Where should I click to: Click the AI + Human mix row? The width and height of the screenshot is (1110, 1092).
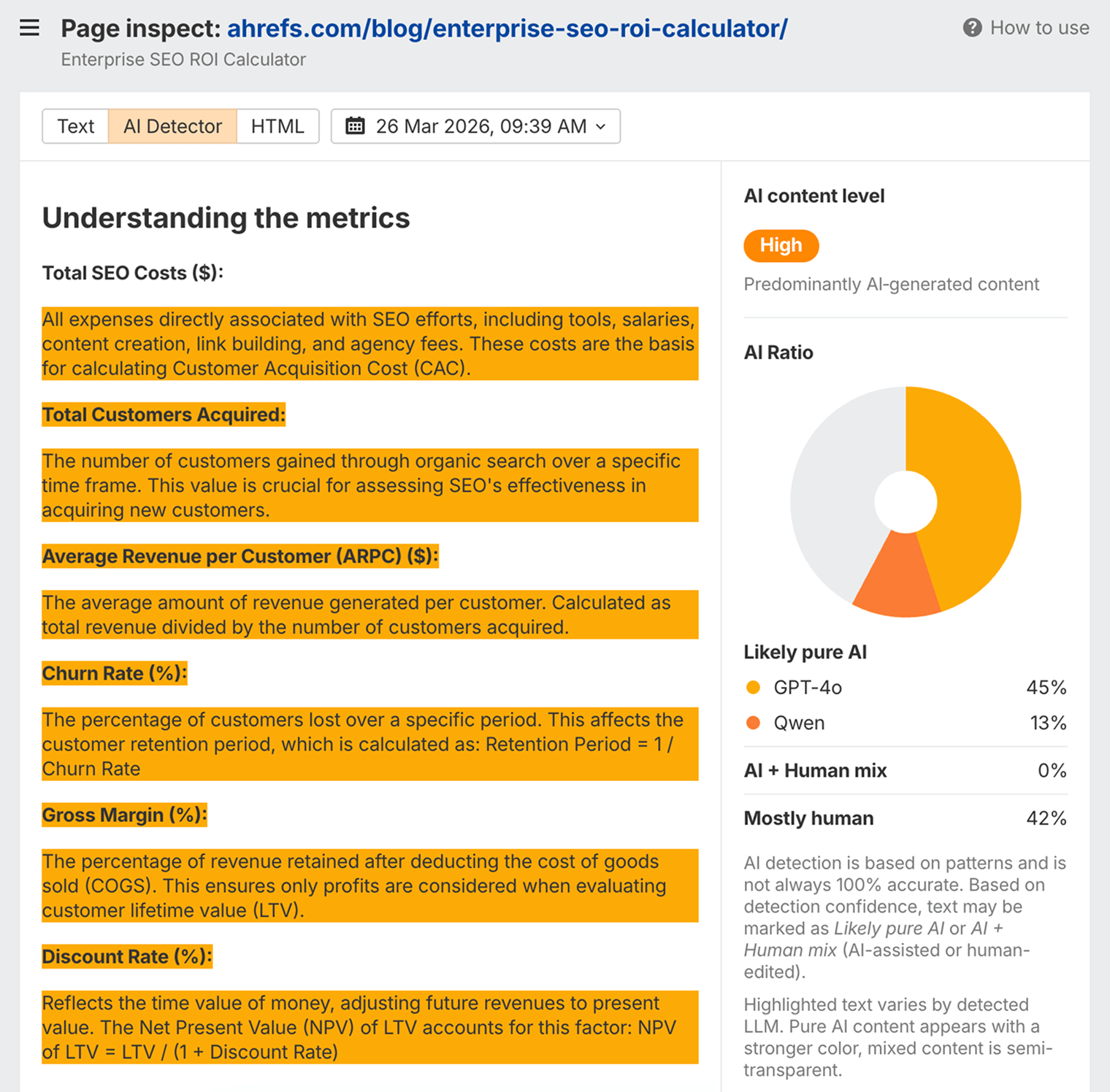tap(905, 771)
